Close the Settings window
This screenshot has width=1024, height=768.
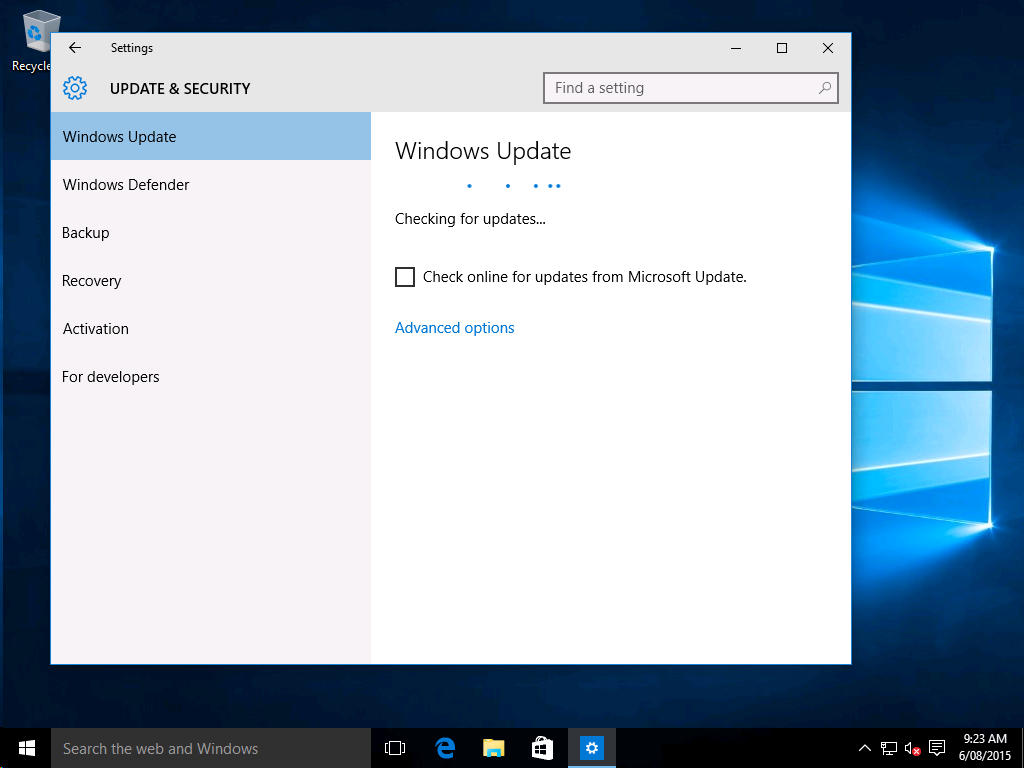pyautogui.click(x=827, y=48)
